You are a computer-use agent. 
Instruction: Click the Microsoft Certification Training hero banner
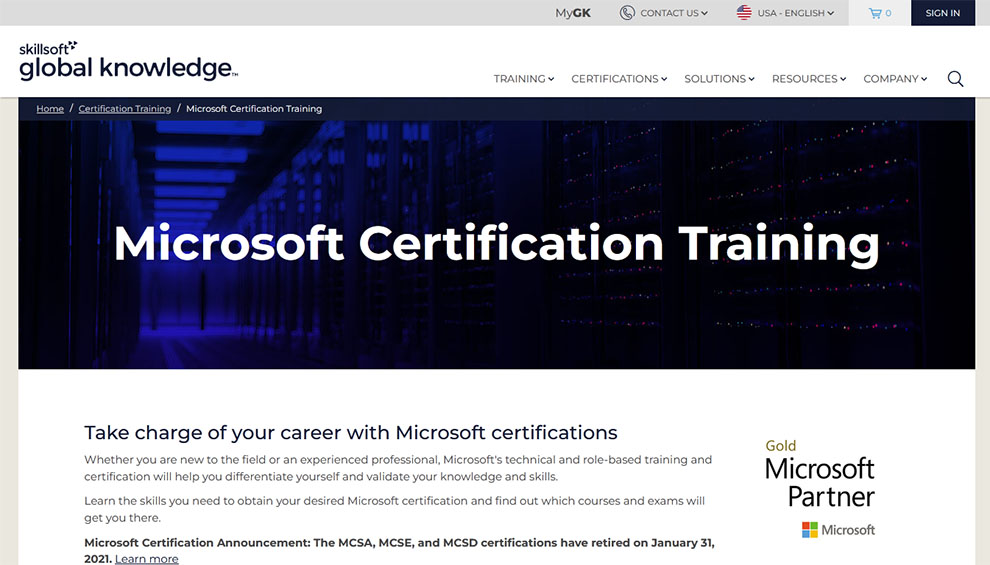(496, 245)
